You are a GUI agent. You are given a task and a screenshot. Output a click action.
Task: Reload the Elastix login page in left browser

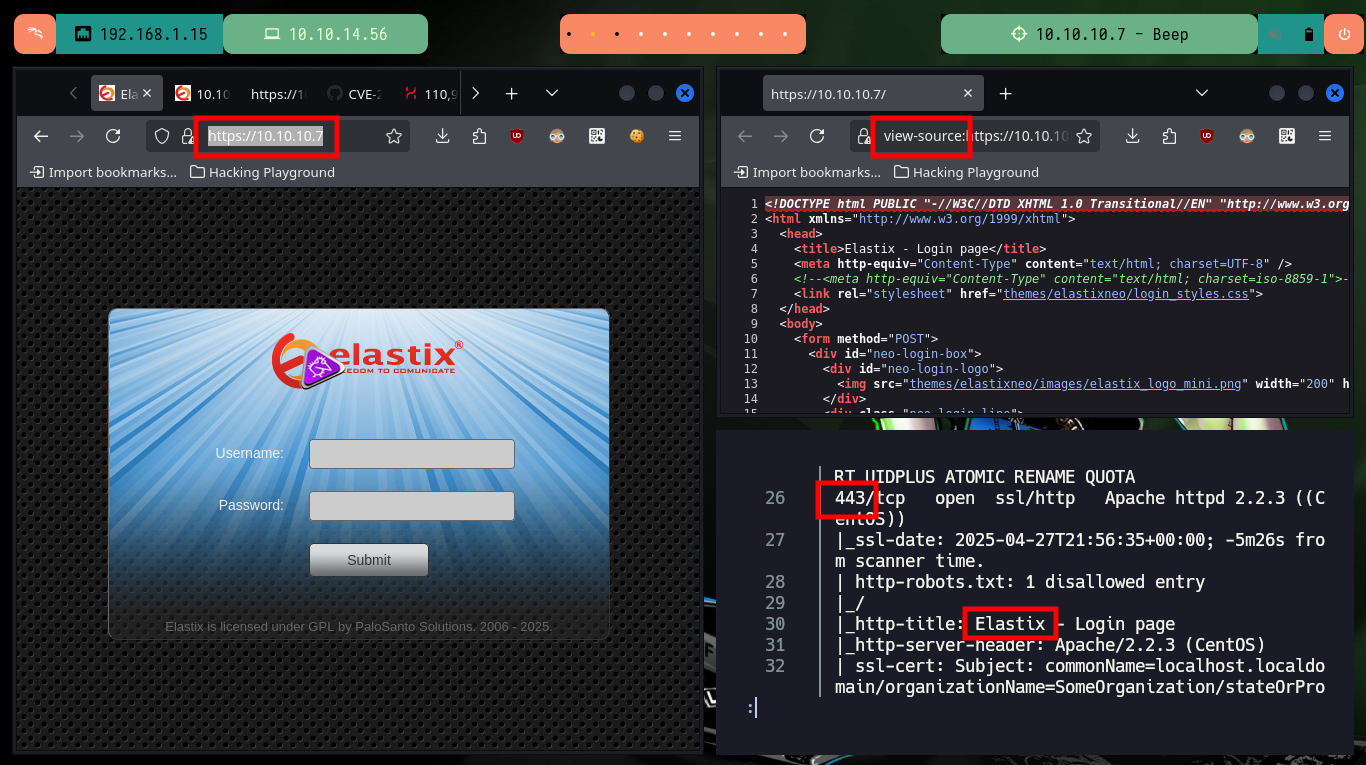click(x=113, y=136)
